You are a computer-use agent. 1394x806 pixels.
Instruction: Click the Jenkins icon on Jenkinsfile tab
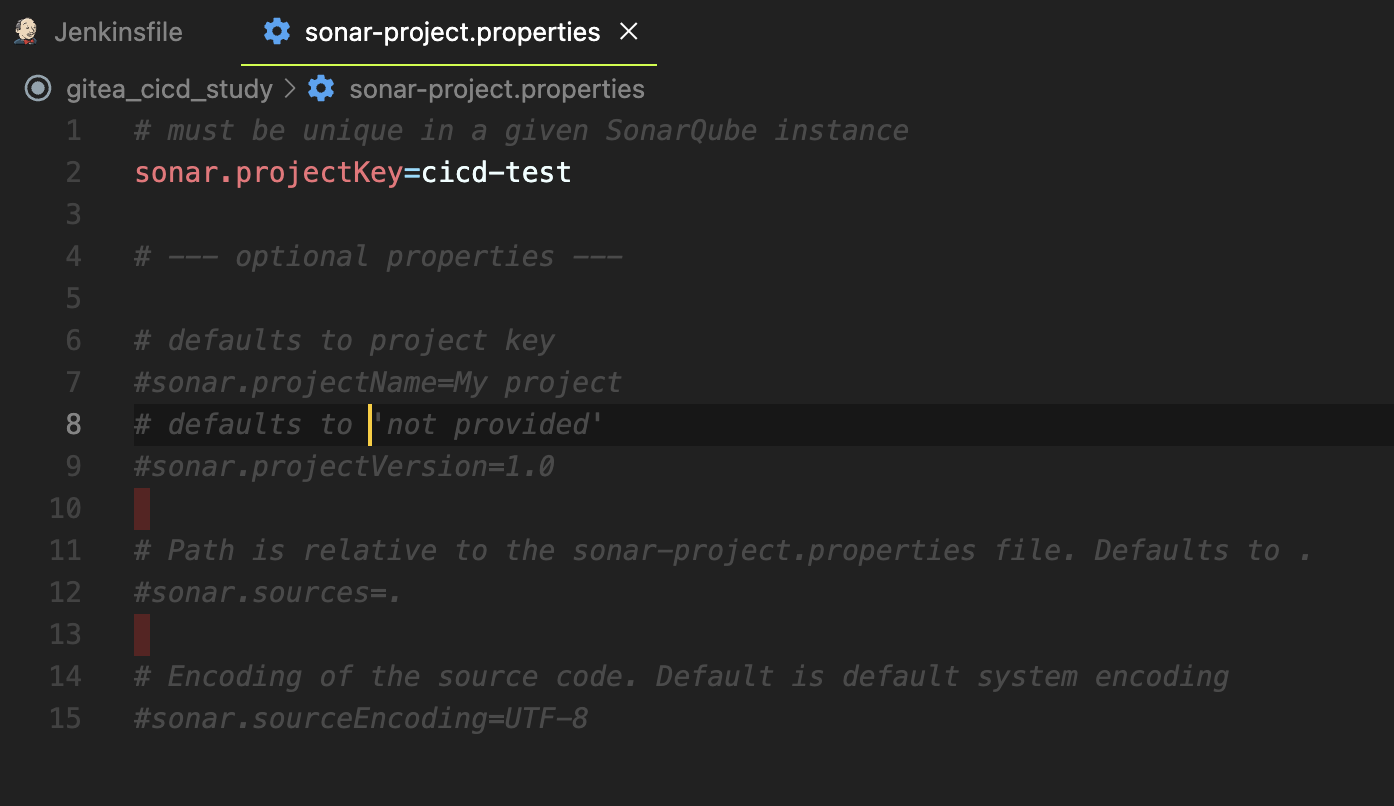pos(27,31)
